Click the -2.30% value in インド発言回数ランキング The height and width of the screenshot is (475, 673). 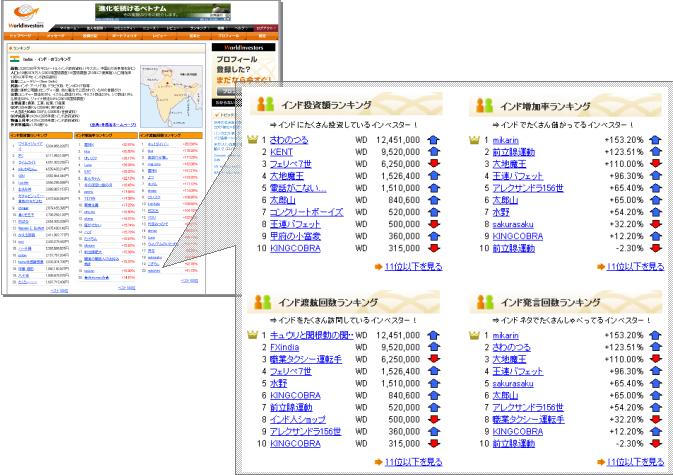[629, 443]
